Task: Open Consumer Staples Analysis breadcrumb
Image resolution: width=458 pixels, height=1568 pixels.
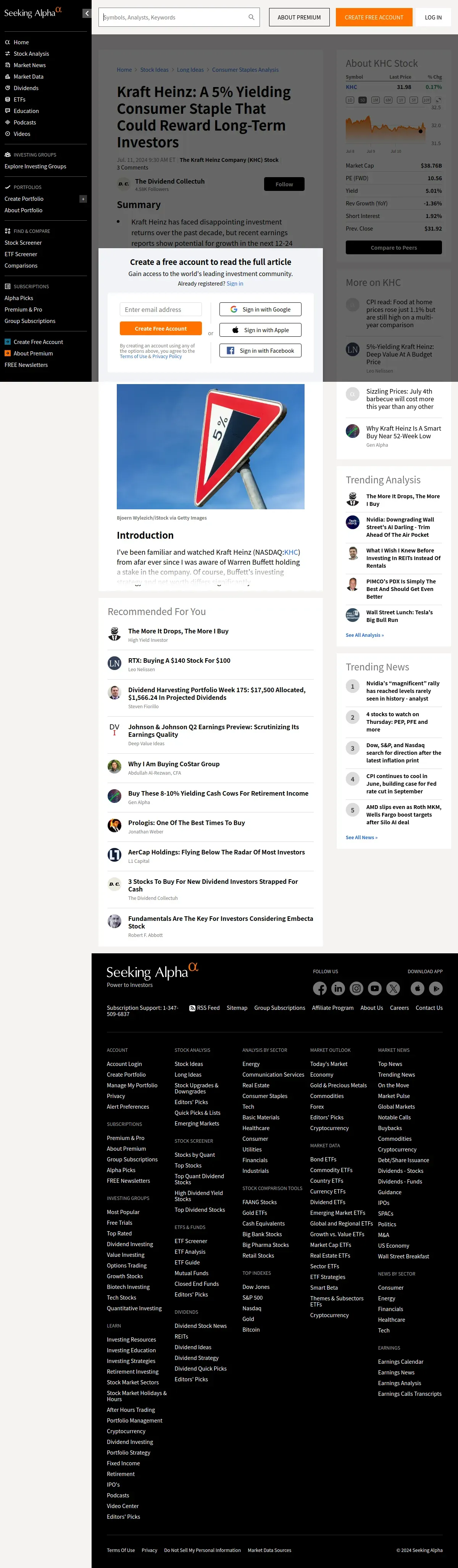Action: pos(245,70)
